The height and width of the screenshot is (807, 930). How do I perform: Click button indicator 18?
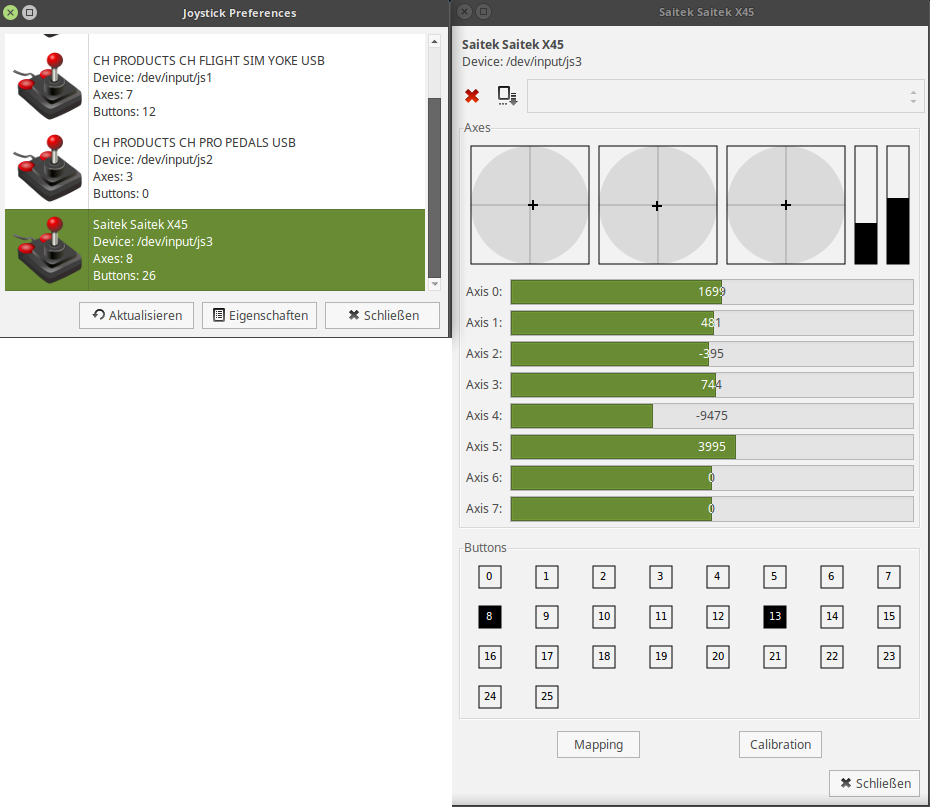click(x=603, y=656)
